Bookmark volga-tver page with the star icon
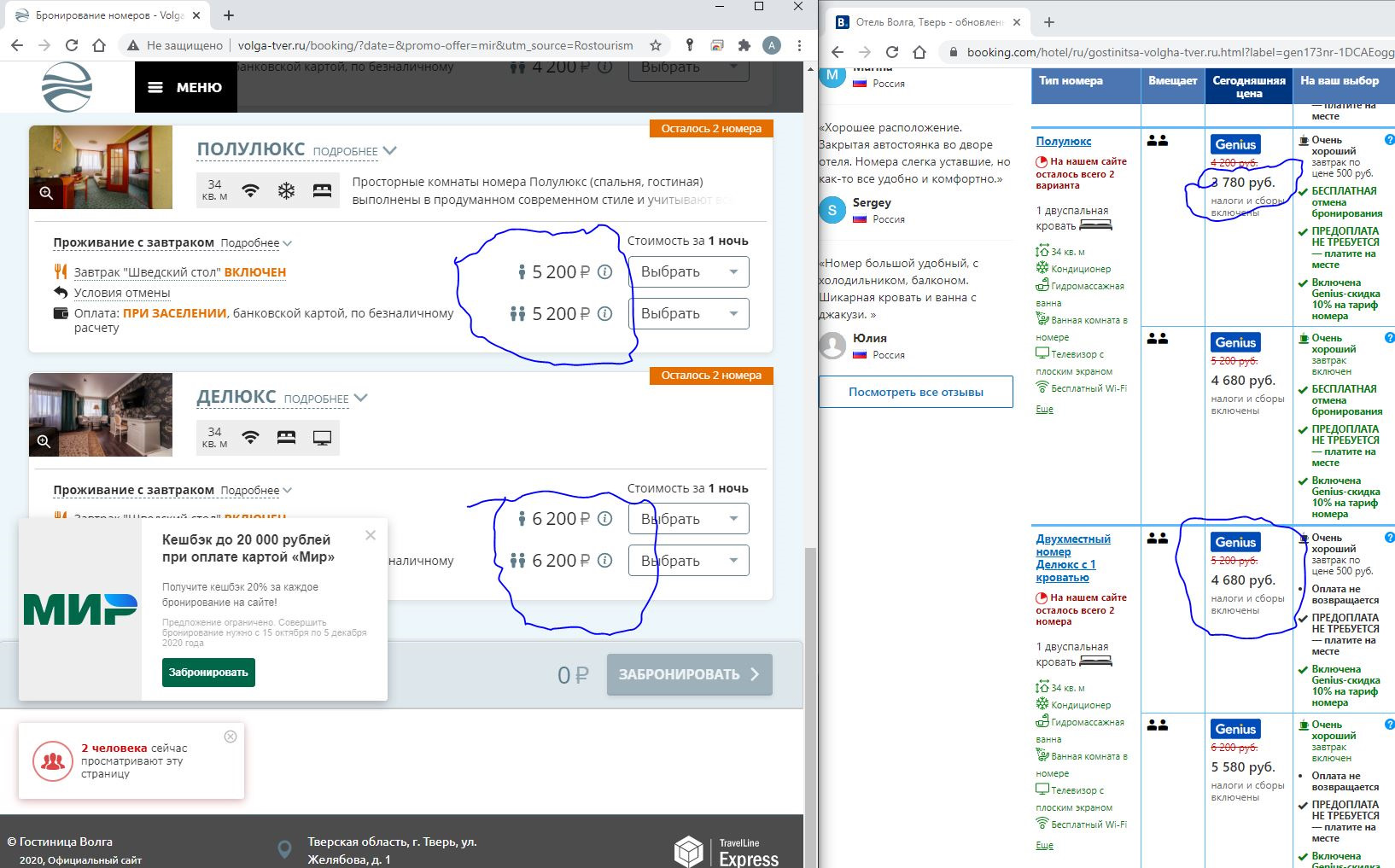 pyautogui.click(x=656, y=45)
